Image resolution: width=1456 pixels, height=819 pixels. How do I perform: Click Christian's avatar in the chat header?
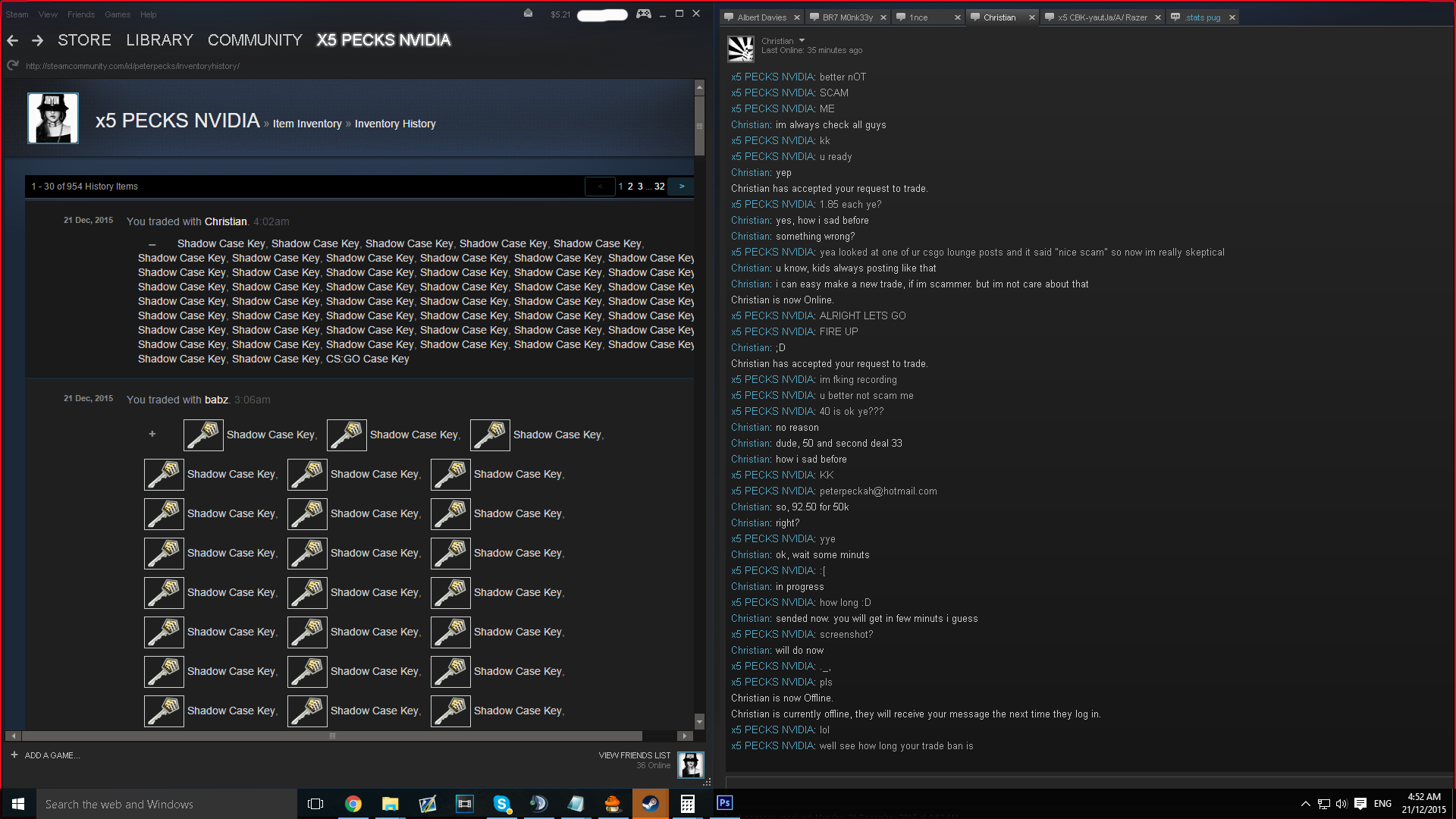pos(741,49)
